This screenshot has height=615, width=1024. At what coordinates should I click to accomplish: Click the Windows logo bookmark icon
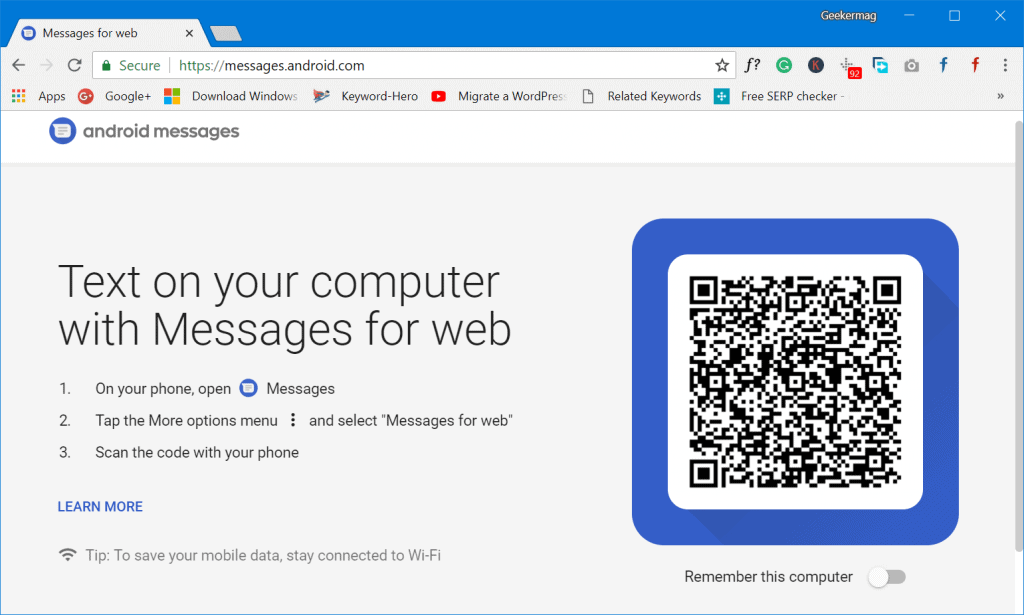pos(172,96)
